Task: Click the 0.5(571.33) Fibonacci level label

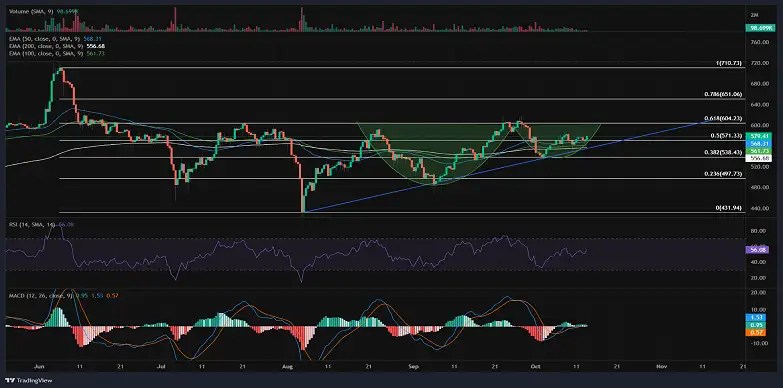Action: [727, 136]
